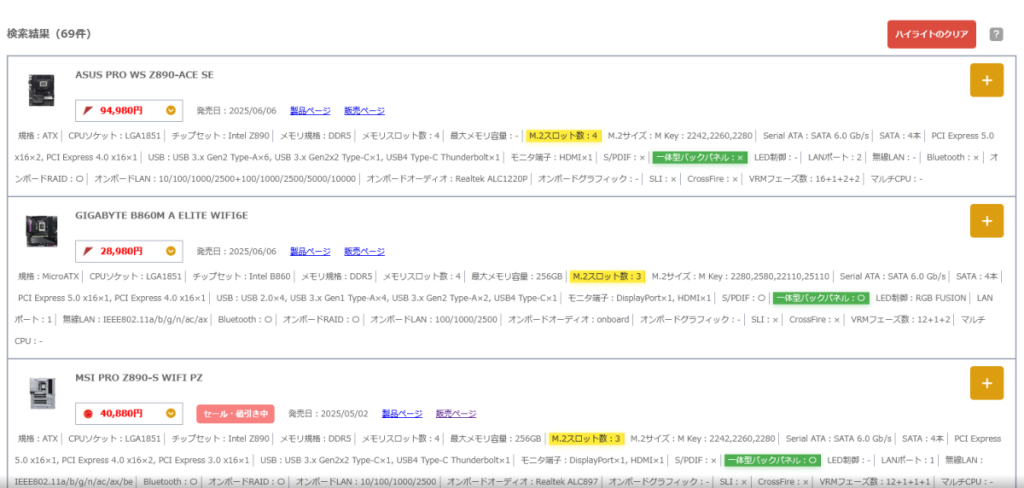This screenshot has width=1024, height=488.
Task: Click the オンボードオーディオ : onboard spec
Action: pos(568,319)
